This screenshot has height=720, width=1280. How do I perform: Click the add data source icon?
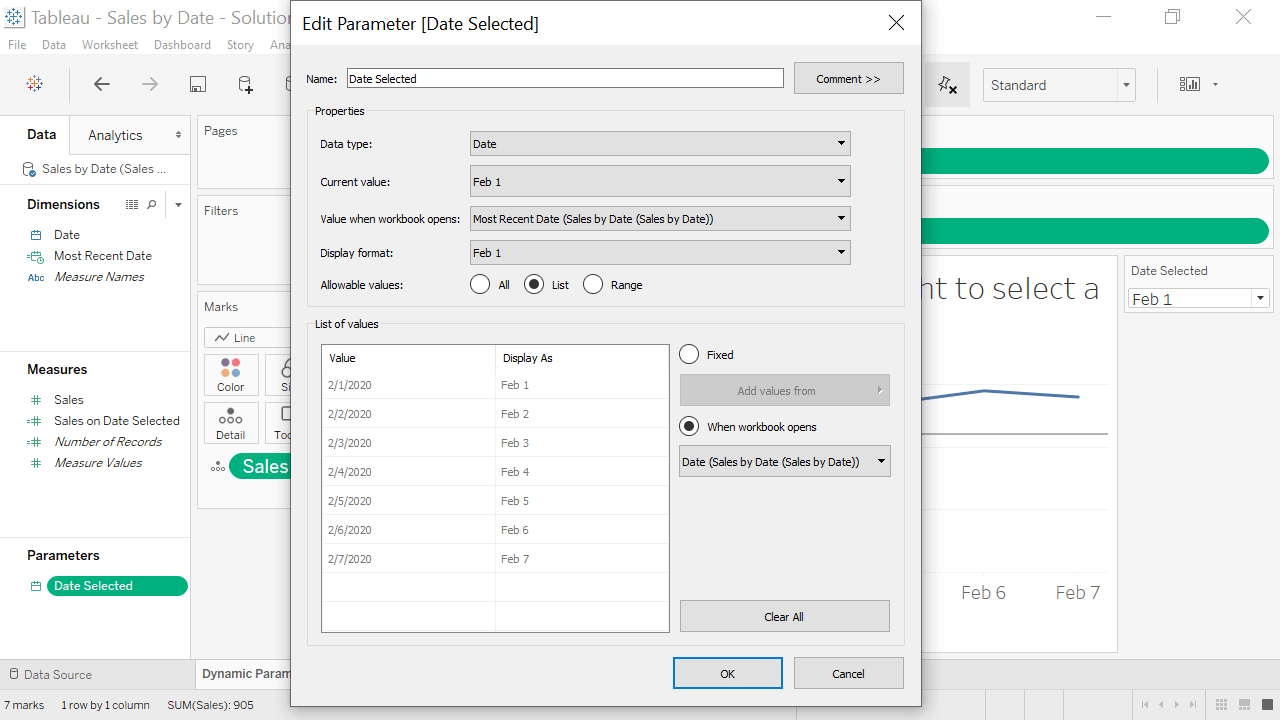(245, 85)
